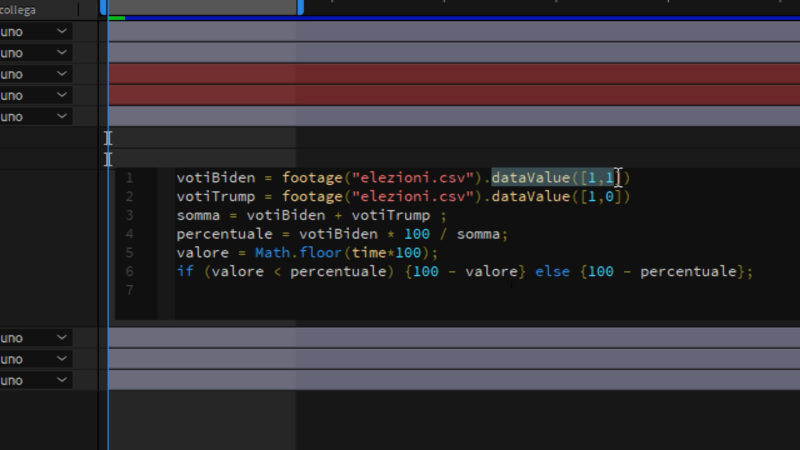Click the work area start handle
The image size is (800, 450).
tap(104, 7)
